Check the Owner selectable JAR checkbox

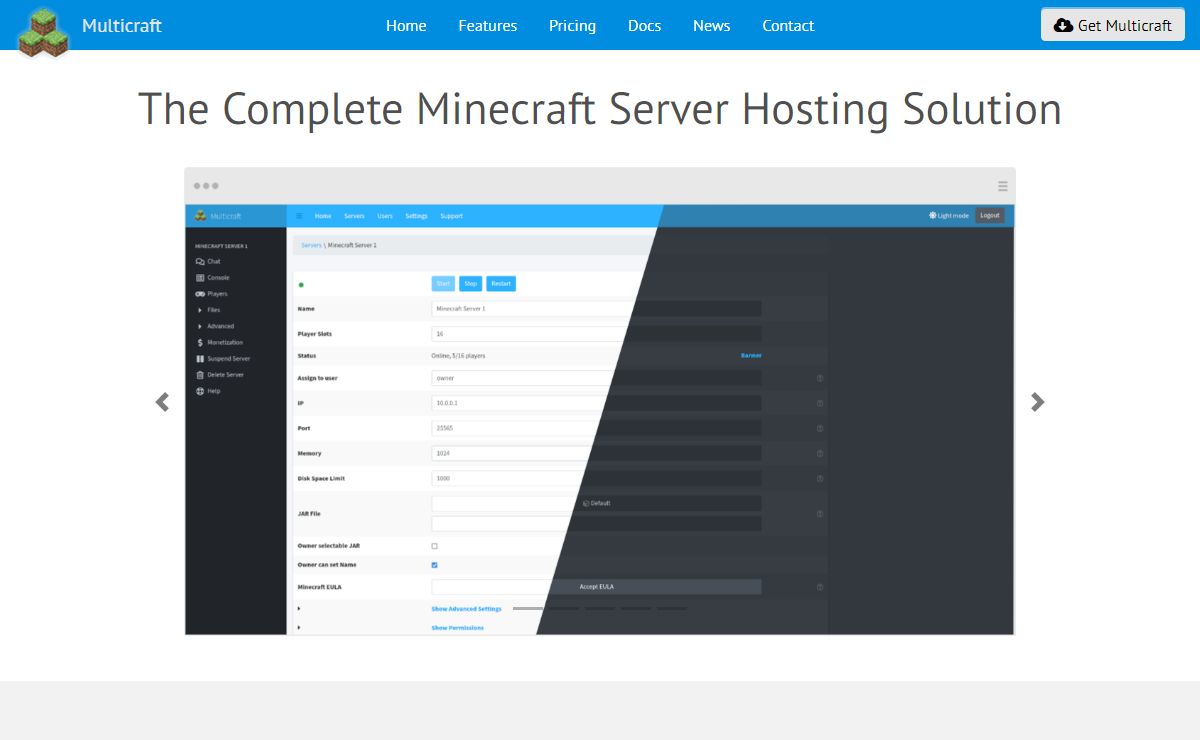tap(434, 546)
